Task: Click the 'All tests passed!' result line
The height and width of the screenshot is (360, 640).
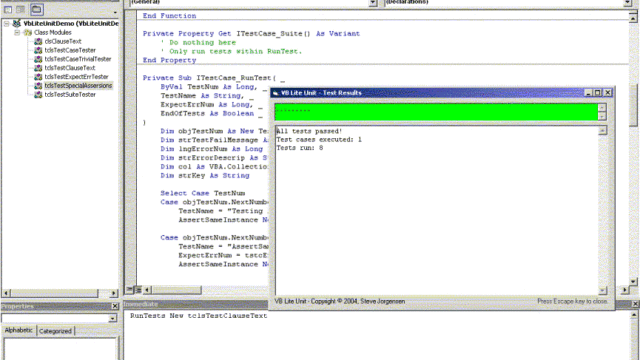Action: pyautogui.click(x=309, y=131)
